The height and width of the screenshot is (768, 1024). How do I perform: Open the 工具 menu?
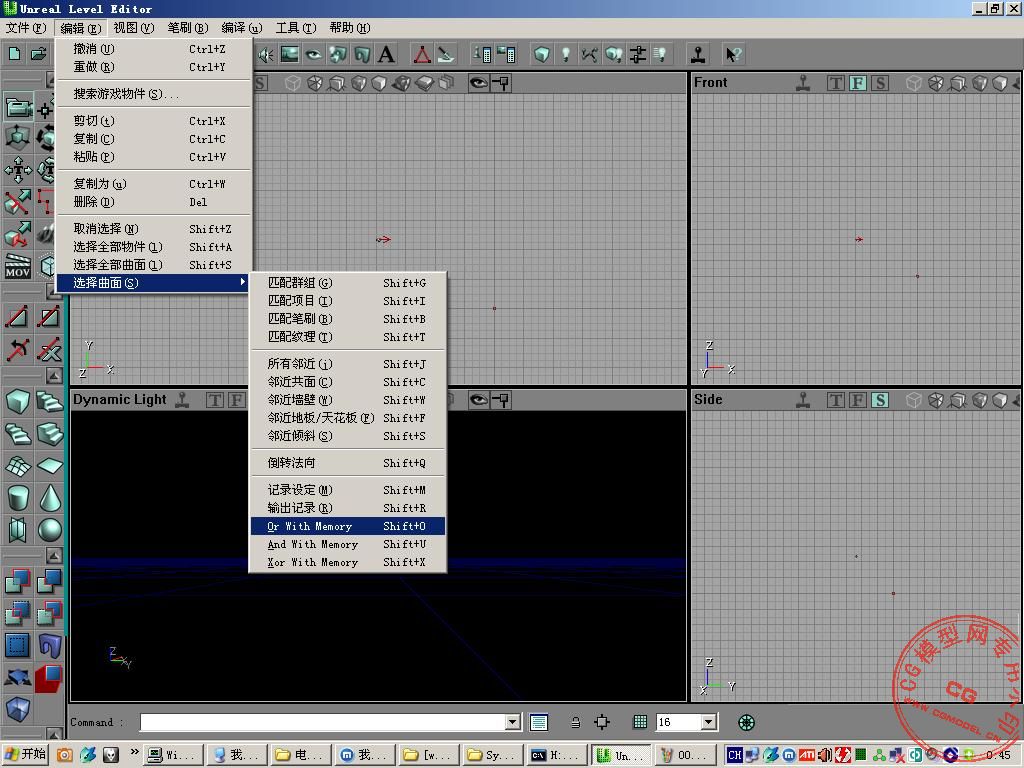(x=295, y=27)
